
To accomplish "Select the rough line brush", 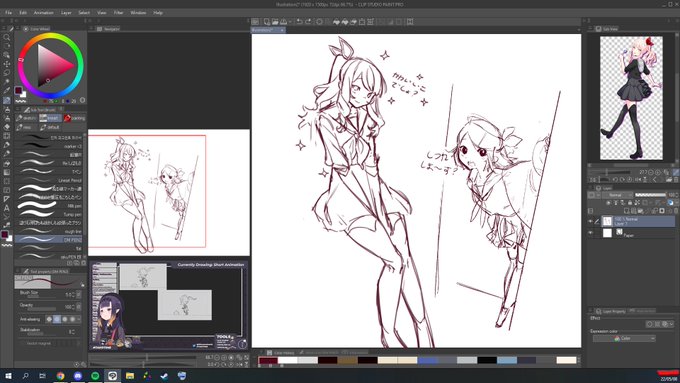I will coord(49,231).
